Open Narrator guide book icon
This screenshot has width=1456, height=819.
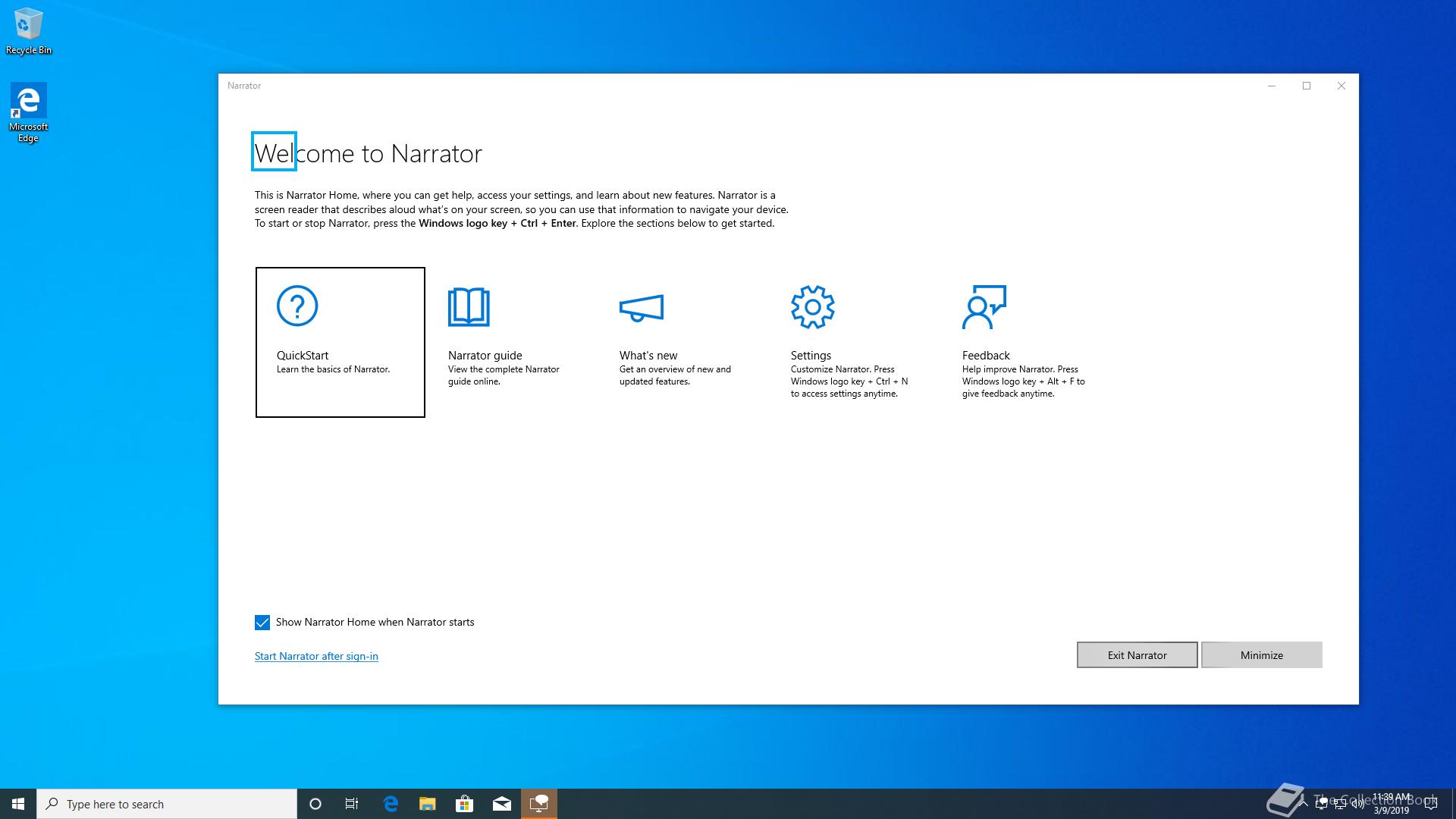469,306
